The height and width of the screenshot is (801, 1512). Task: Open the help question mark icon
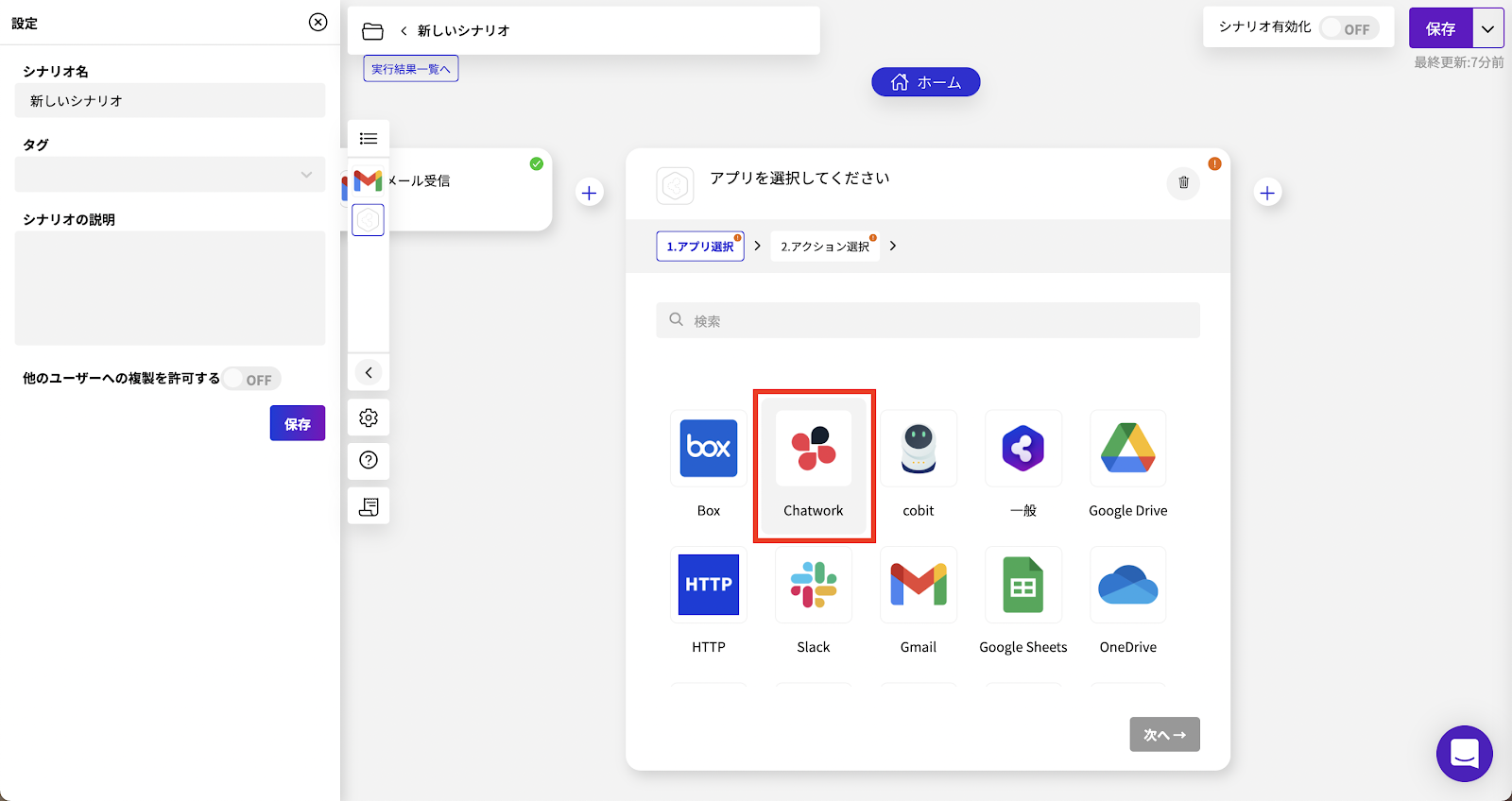click(369, 460)
